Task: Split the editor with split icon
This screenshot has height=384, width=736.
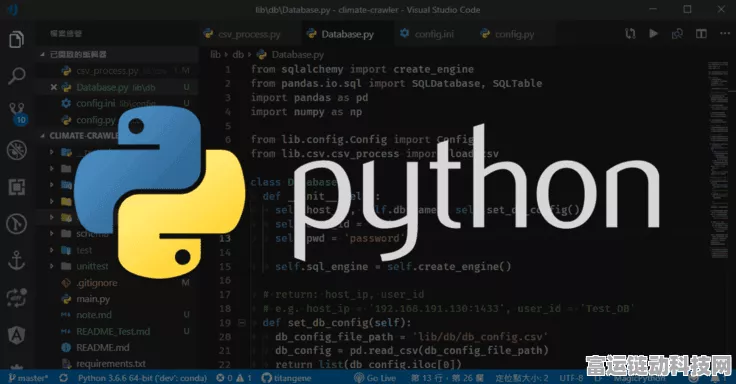Action: click(x=701, y=34)
